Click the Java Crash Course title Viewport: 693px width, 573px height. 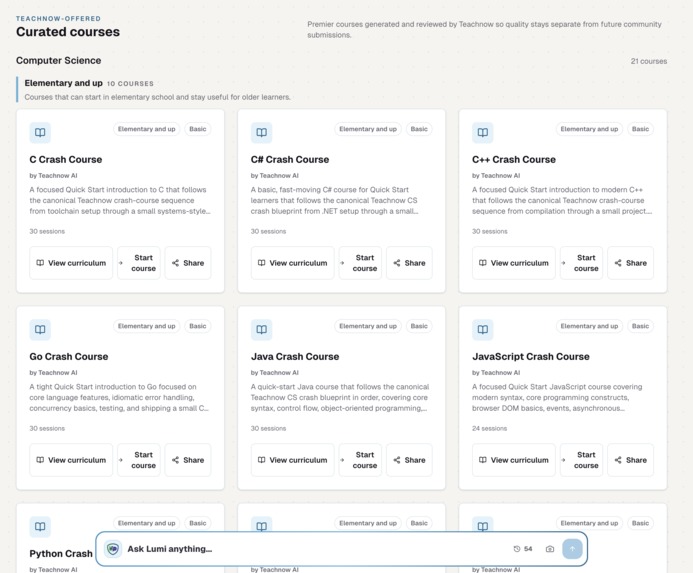(x=295, y=357)
